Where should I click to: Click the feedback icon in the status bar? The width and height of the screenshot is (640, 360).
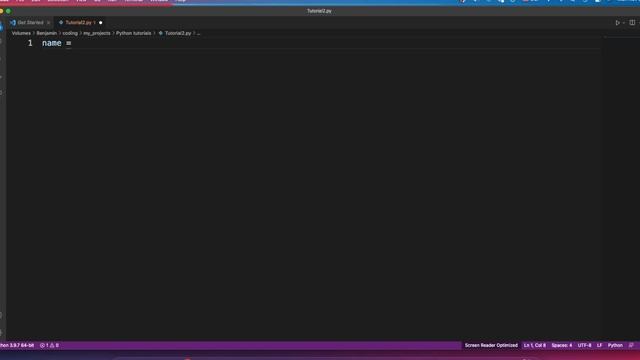point(631,345)
